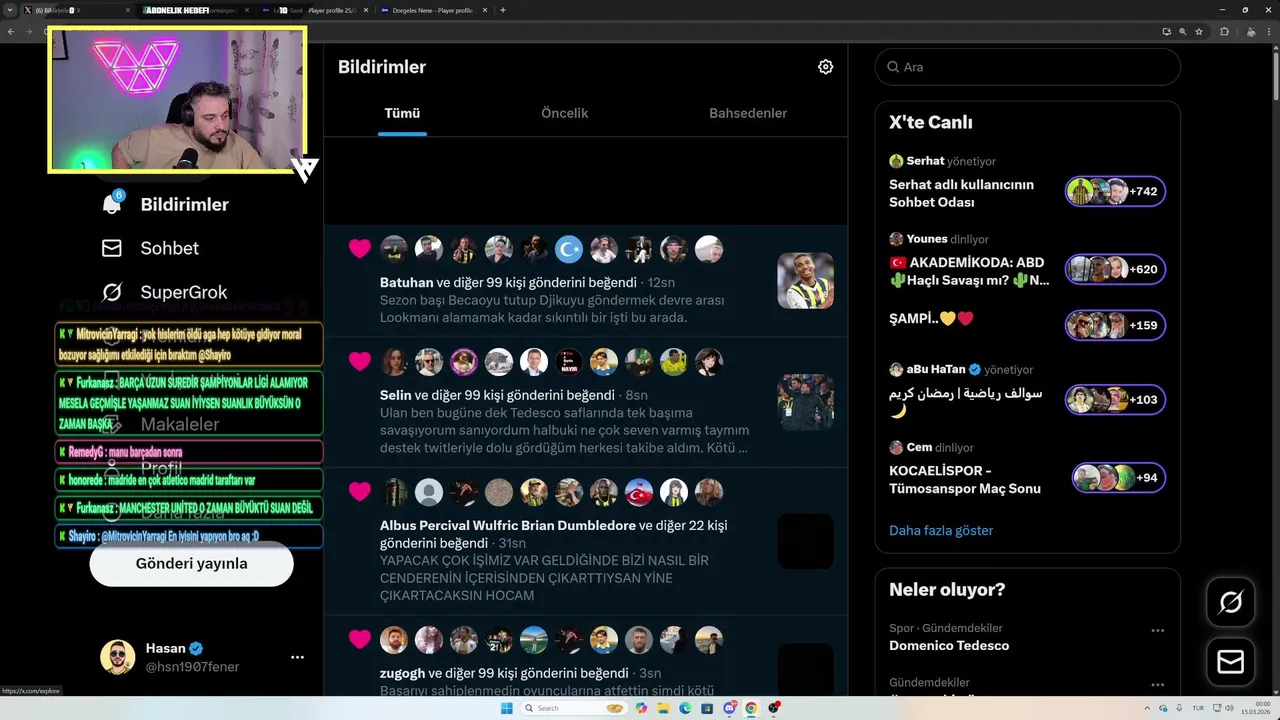
Task: Click the heart icon on zugogh notification
Action: [360, 639]
